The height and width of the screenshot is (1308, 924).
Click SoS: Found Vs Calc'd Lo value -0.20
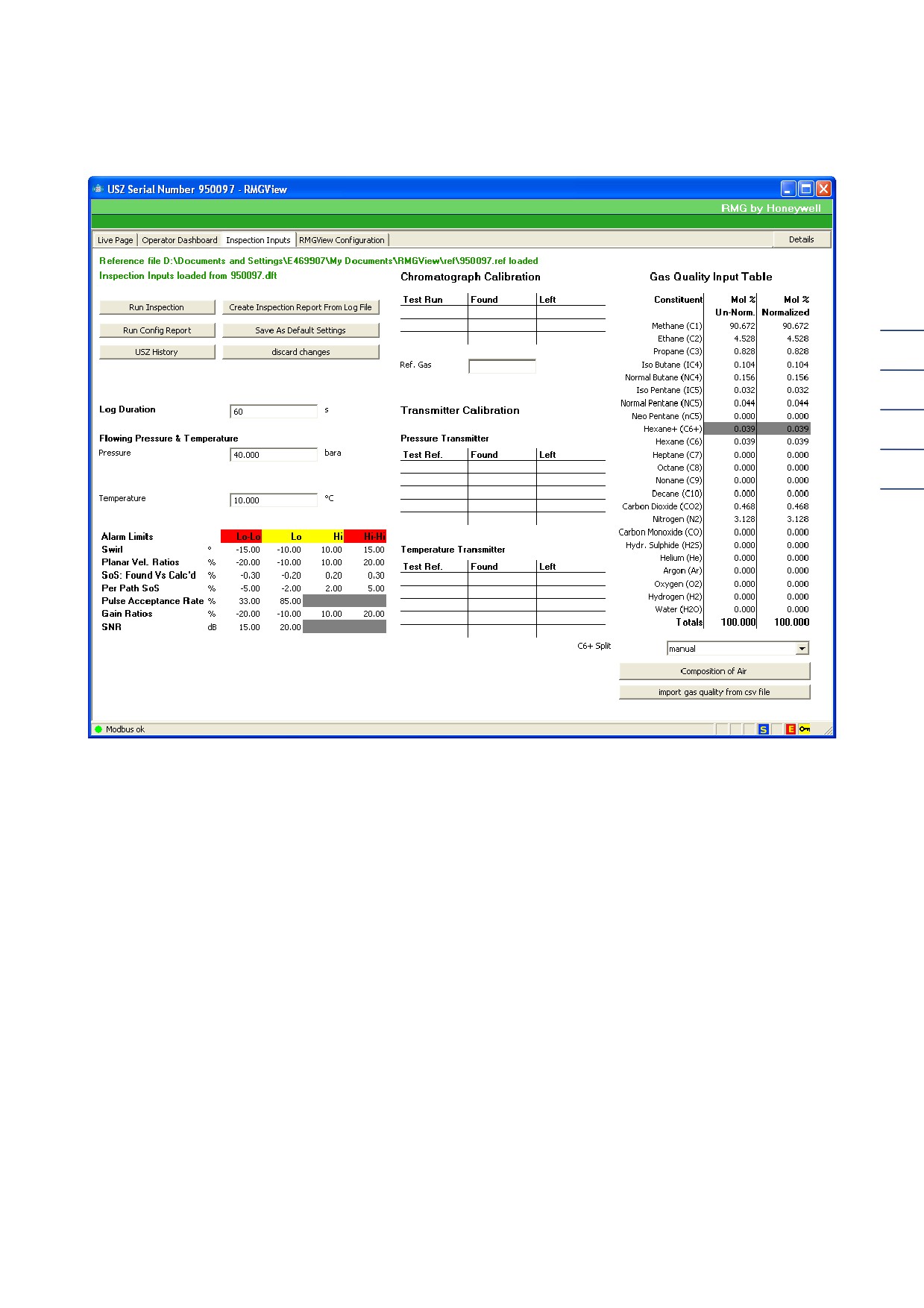coord(291,576)
